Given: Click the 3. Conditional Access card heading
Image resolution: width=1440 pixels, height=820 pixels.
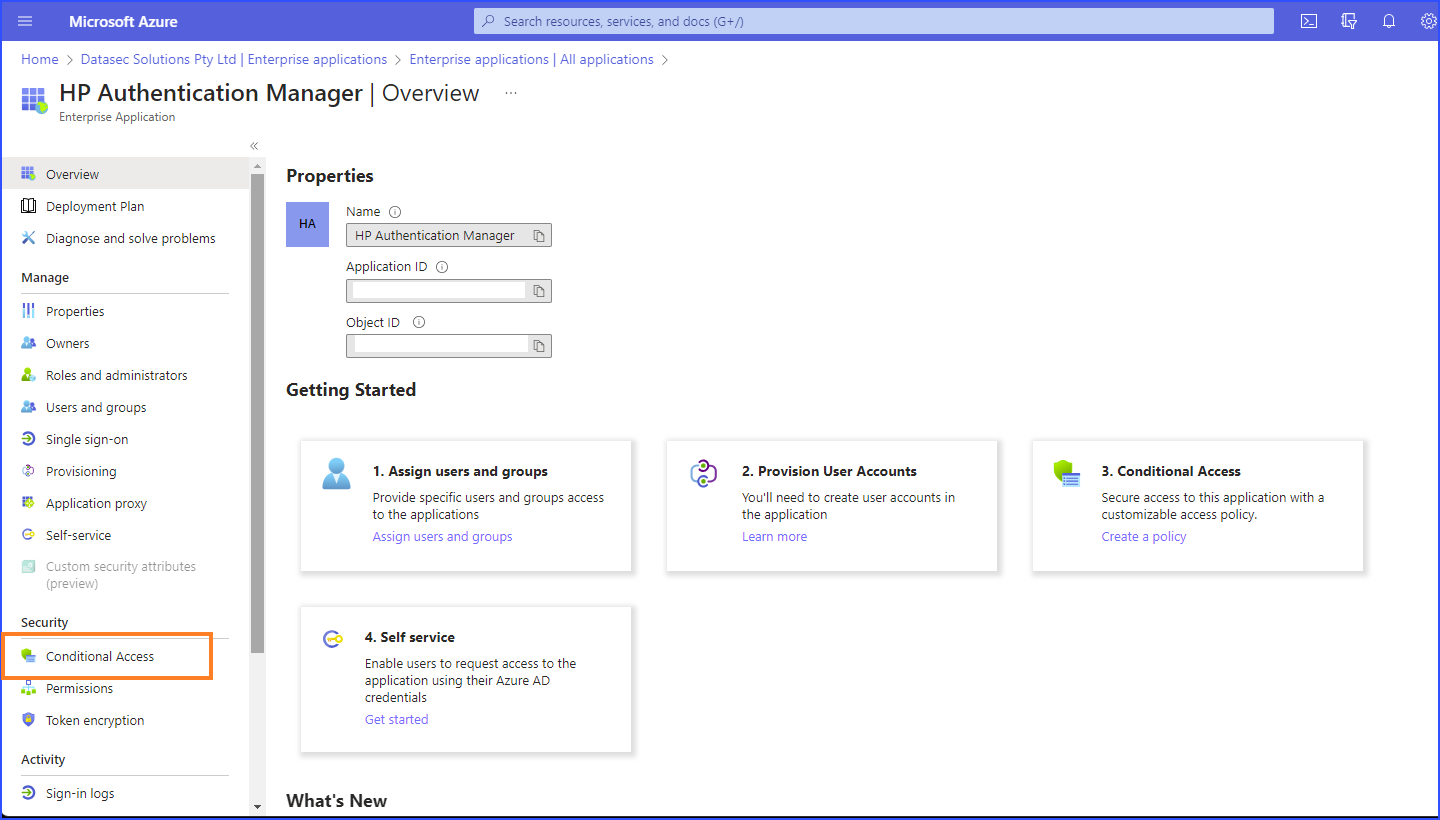Looking at the screenshot, I should (1171, 471).
